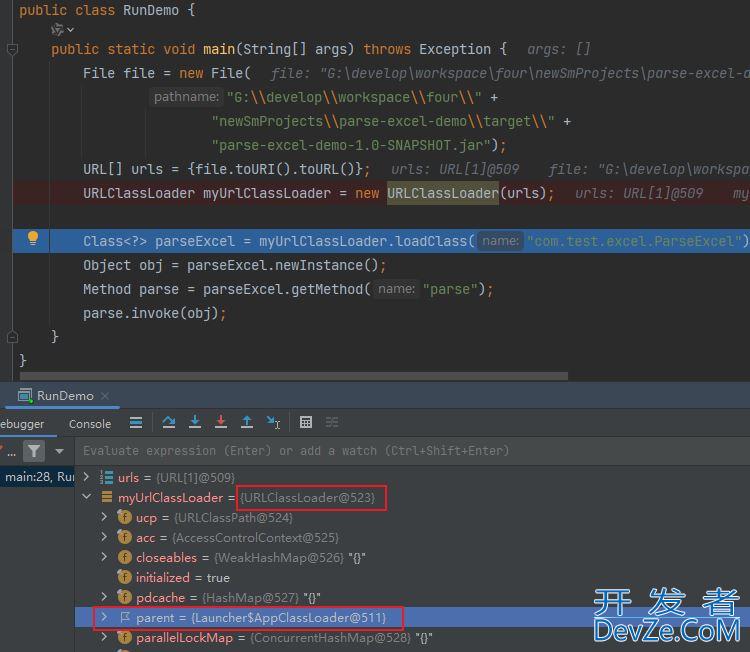Open the Evaluate Expression calculator icon
The width and height of the screenshot is (750, 652).
(306, 422)
